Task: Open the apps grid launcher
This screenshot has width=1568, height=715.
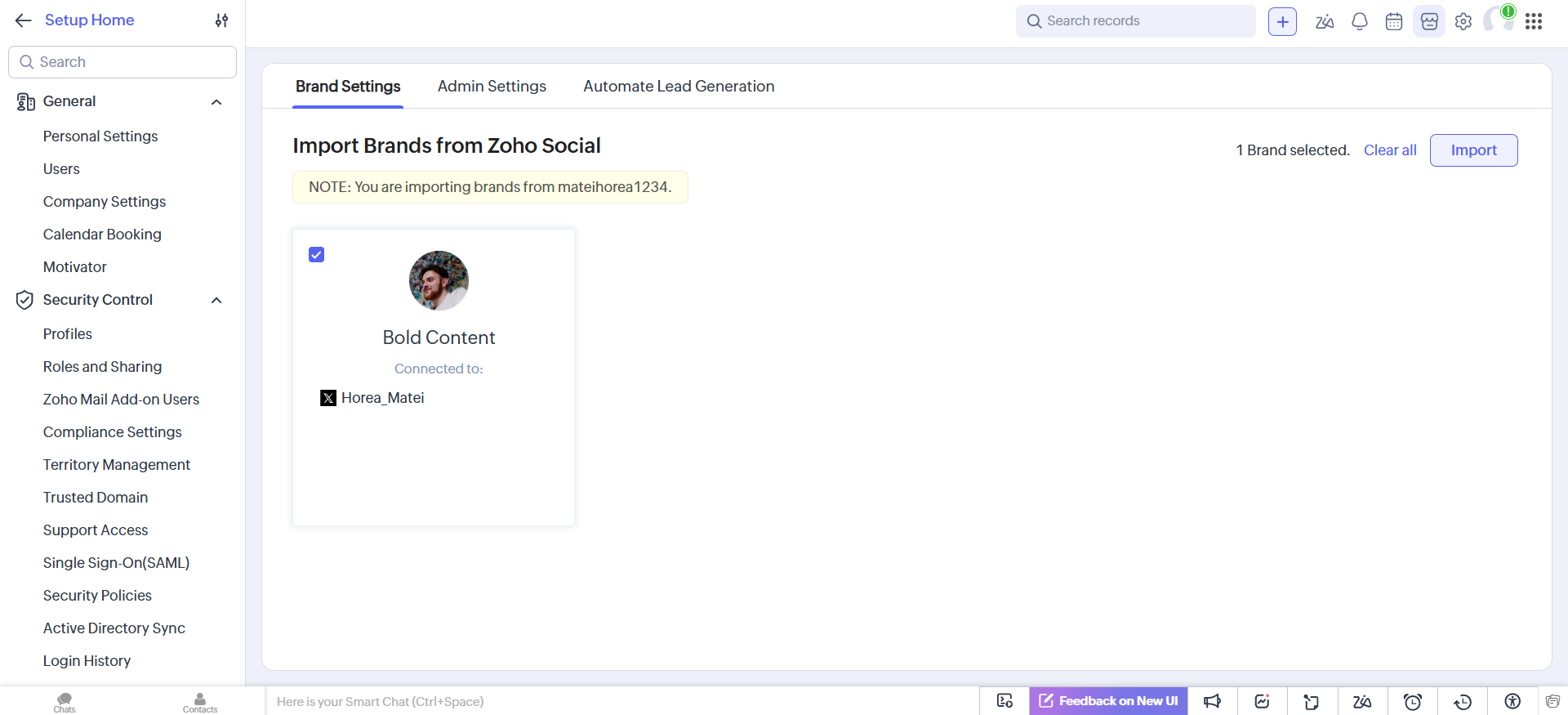Action: (1534, 21)
